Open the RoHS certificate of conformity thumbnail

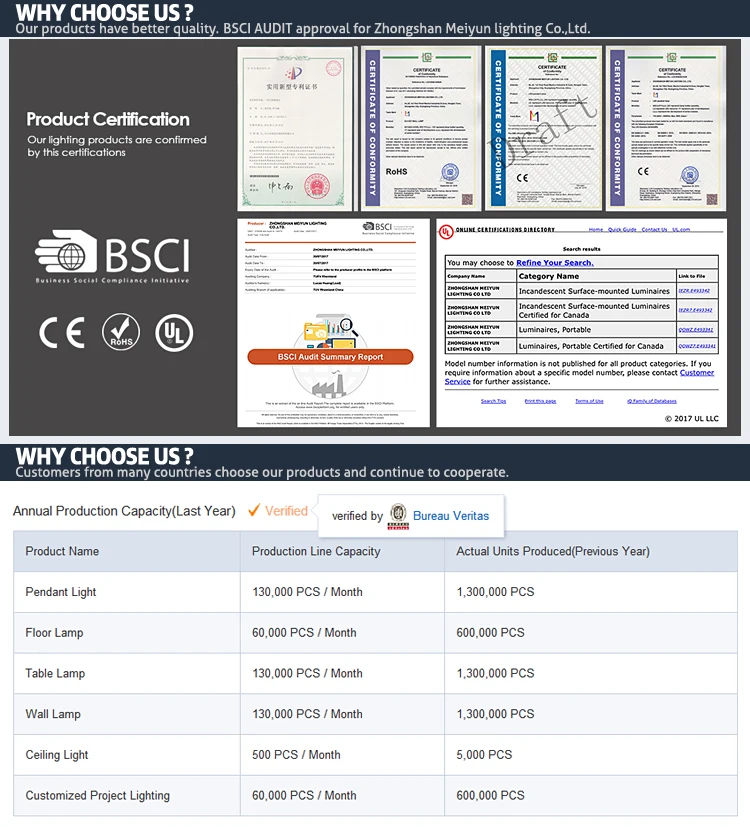point(421,129)
